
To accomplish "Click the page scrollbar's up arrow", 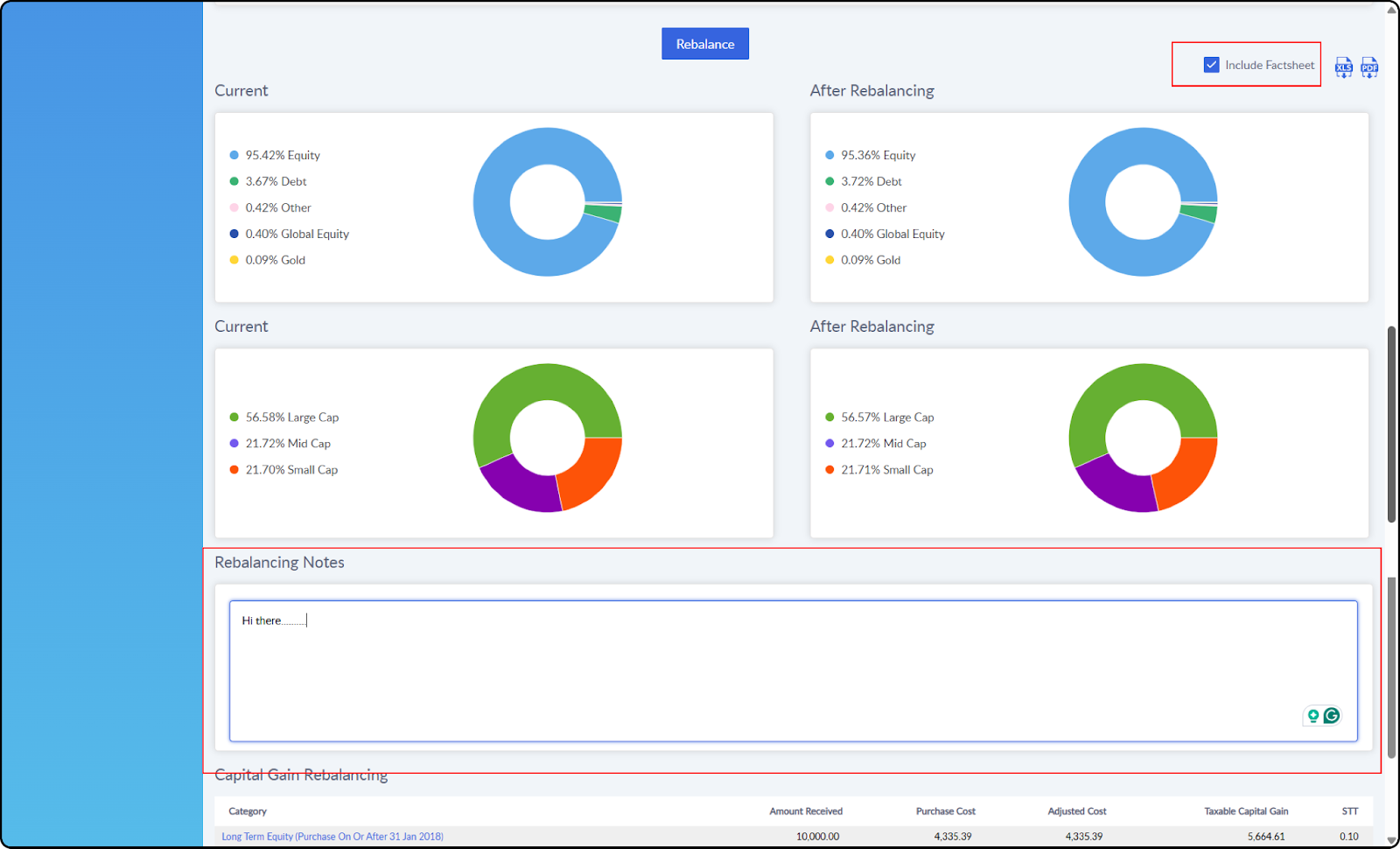I will [x=1392, y=11].
